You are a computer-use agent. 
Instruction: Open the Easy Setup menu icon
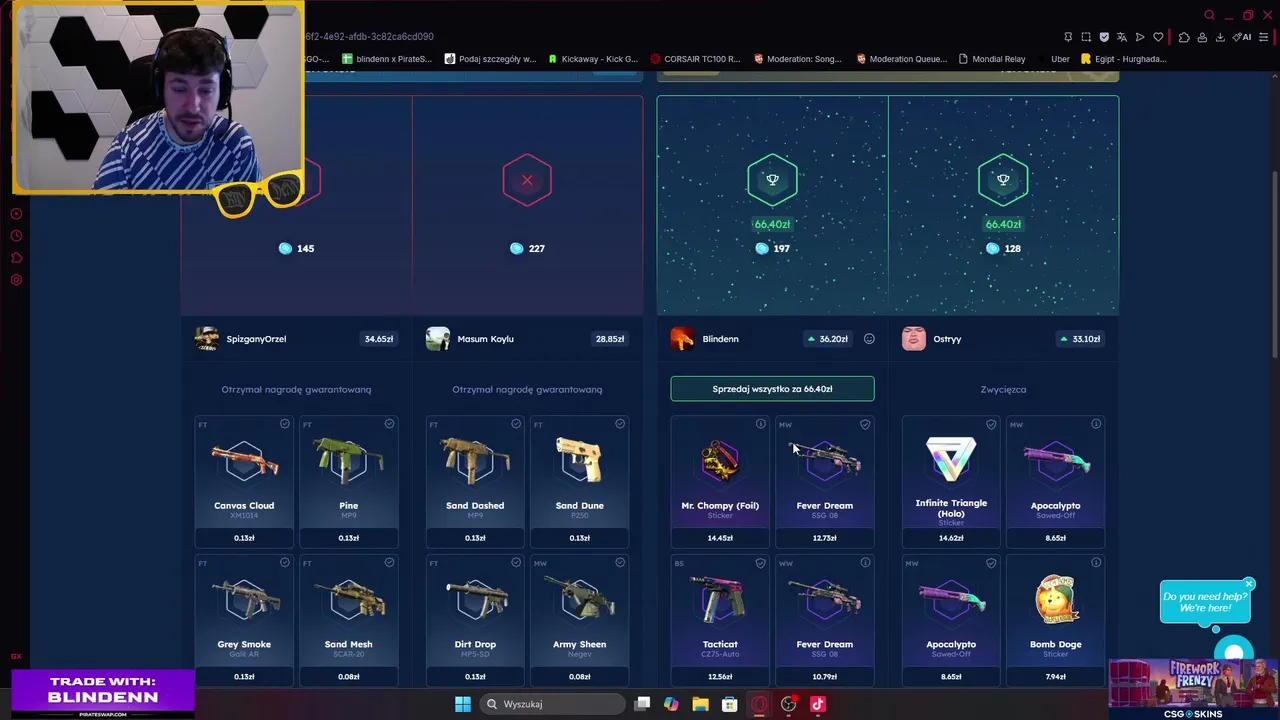[x=1263, y=37]
